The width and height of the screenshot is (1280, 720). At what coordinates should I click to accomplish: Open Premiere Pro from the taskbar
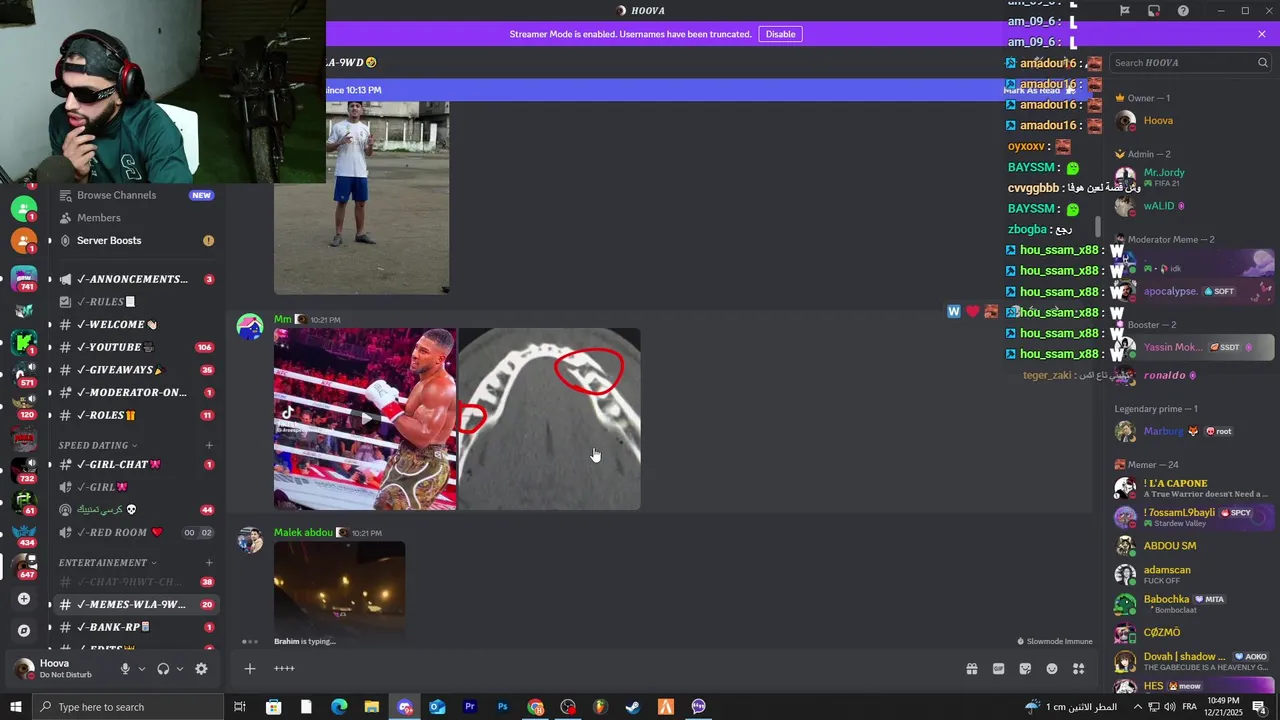(x=469, y=707)
